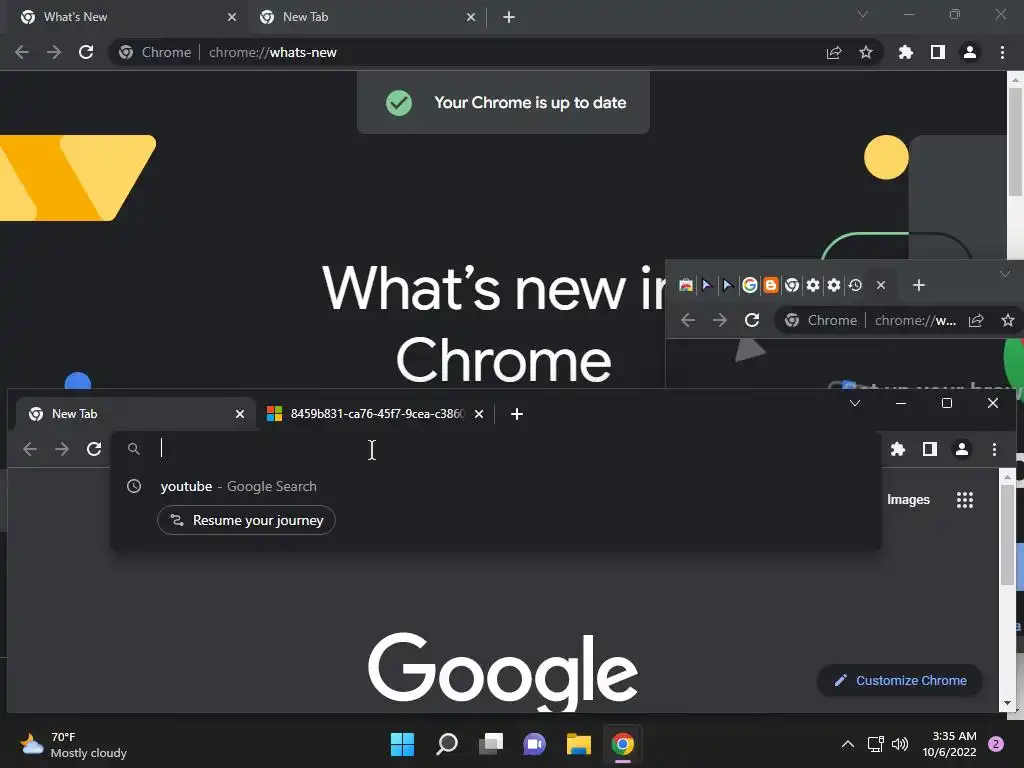This screenshot has height=768, width=1024.
Task: Reload the What's New page in back window
Action: (x=86, y=52)
